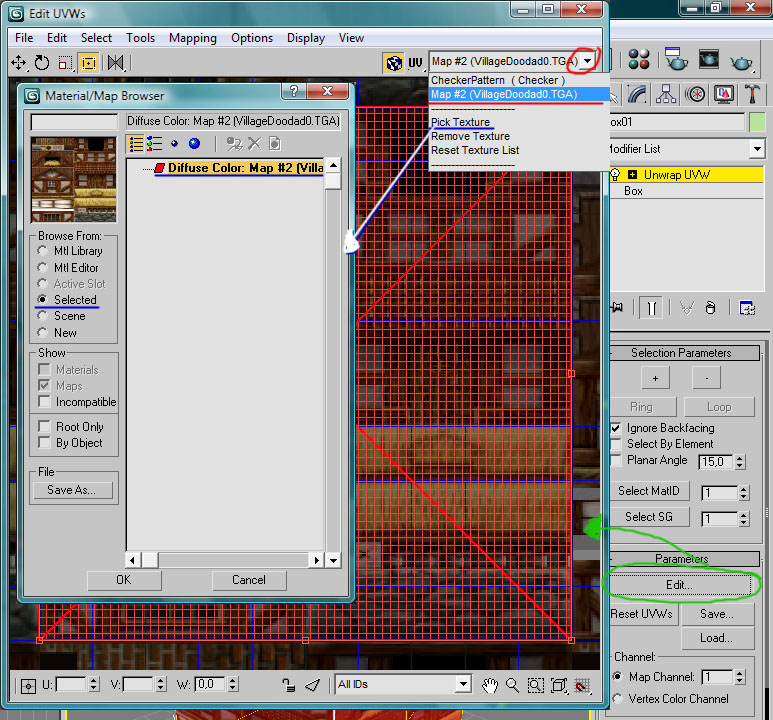This screenshot has width=773, height=720.
Task: Open the Utilities hammer icon
Action: (752, 94)
